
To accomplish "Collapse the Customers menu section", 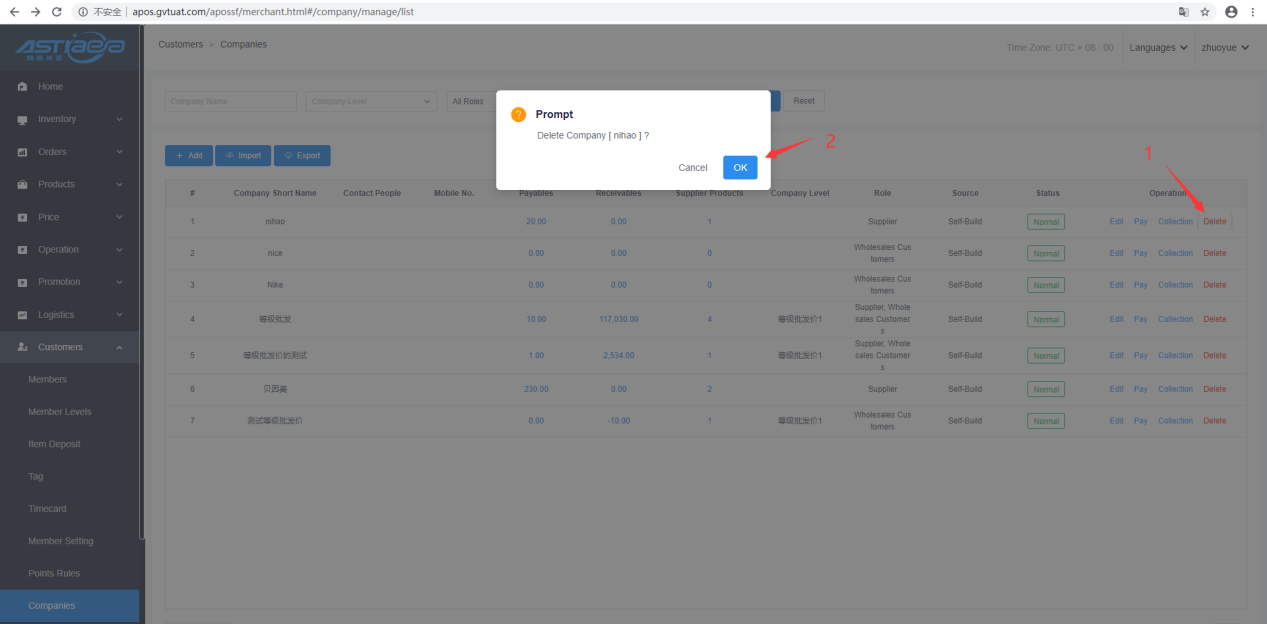I will coord(120,347).
